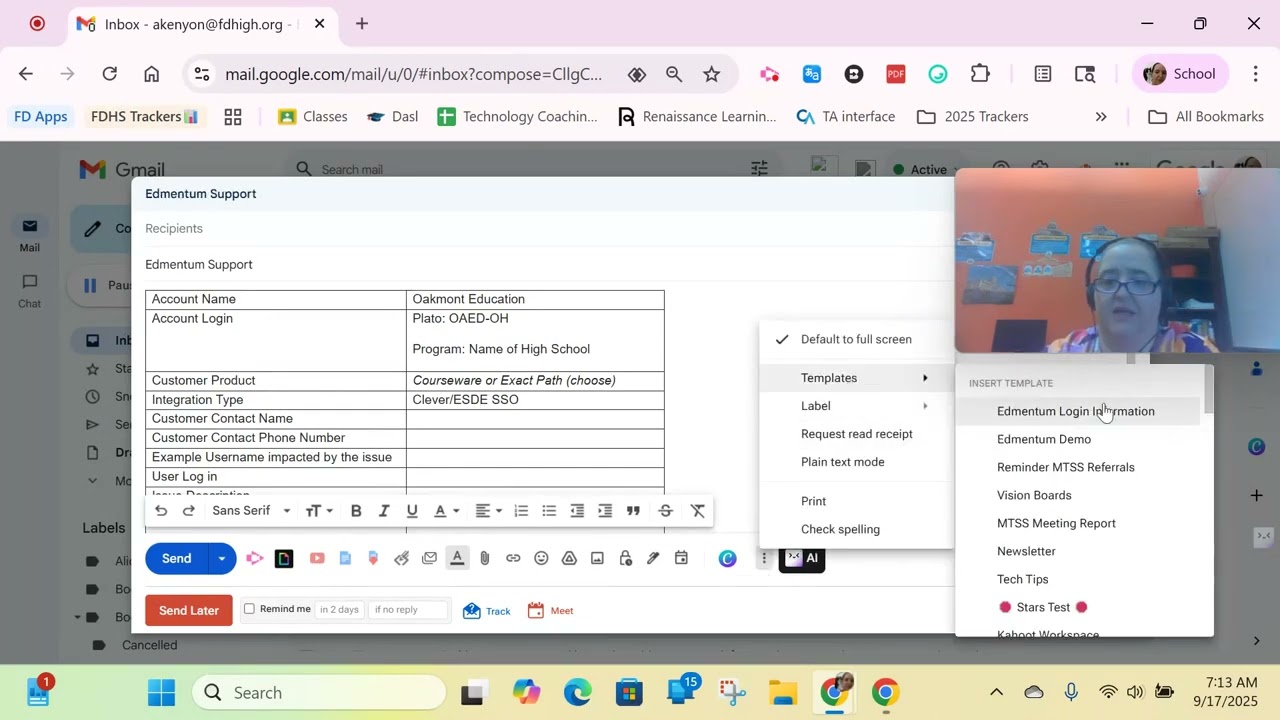Click the Track link
Image resolution: width=1280 pixels, height=720 pixels.
click(487, 610)
